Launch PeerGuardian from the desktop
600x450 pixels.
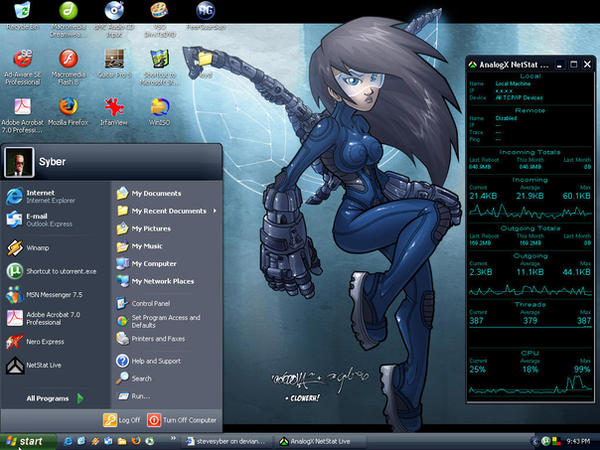205,11
